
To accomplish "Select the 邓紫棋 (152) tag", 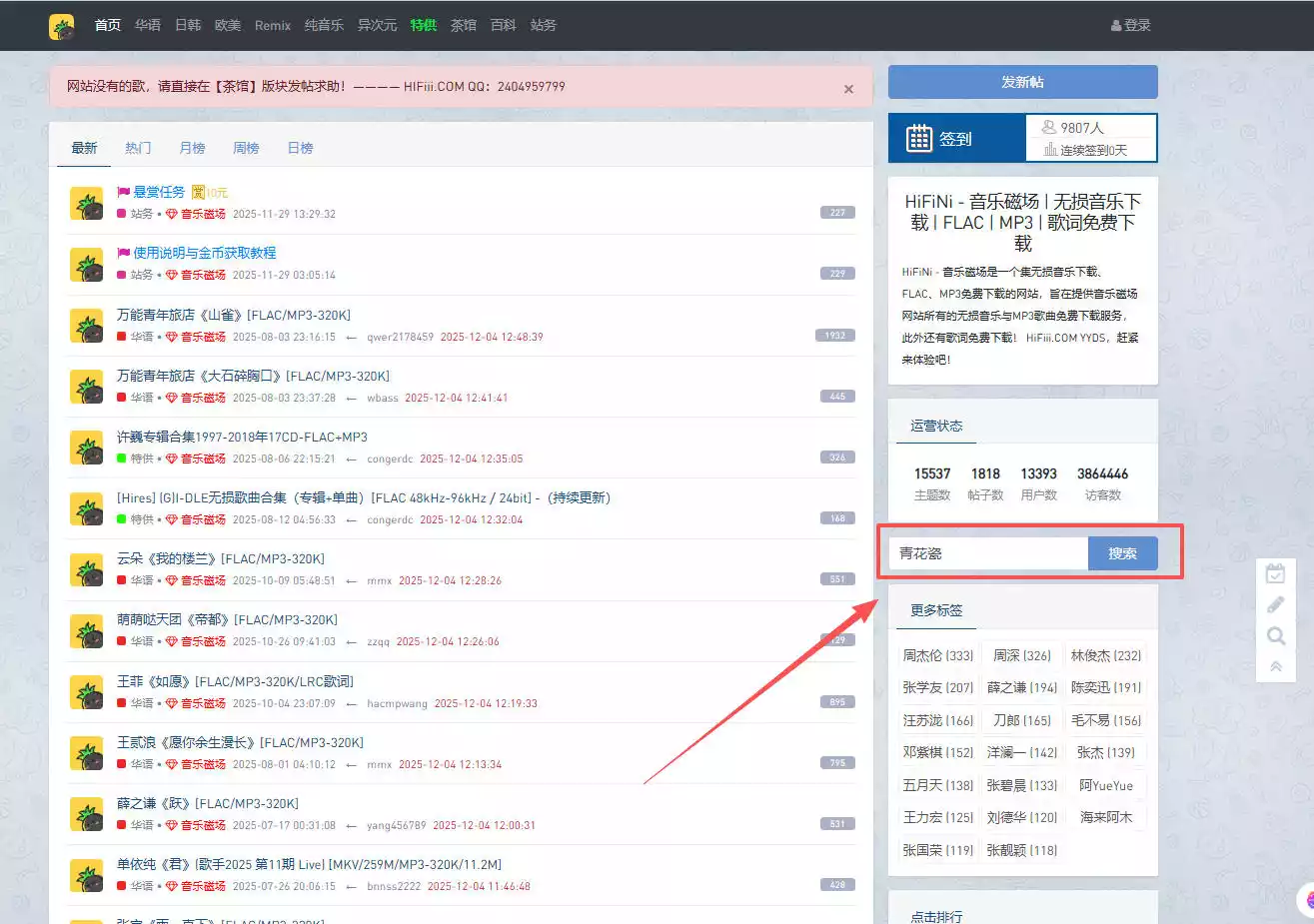I will coord(937,752).
